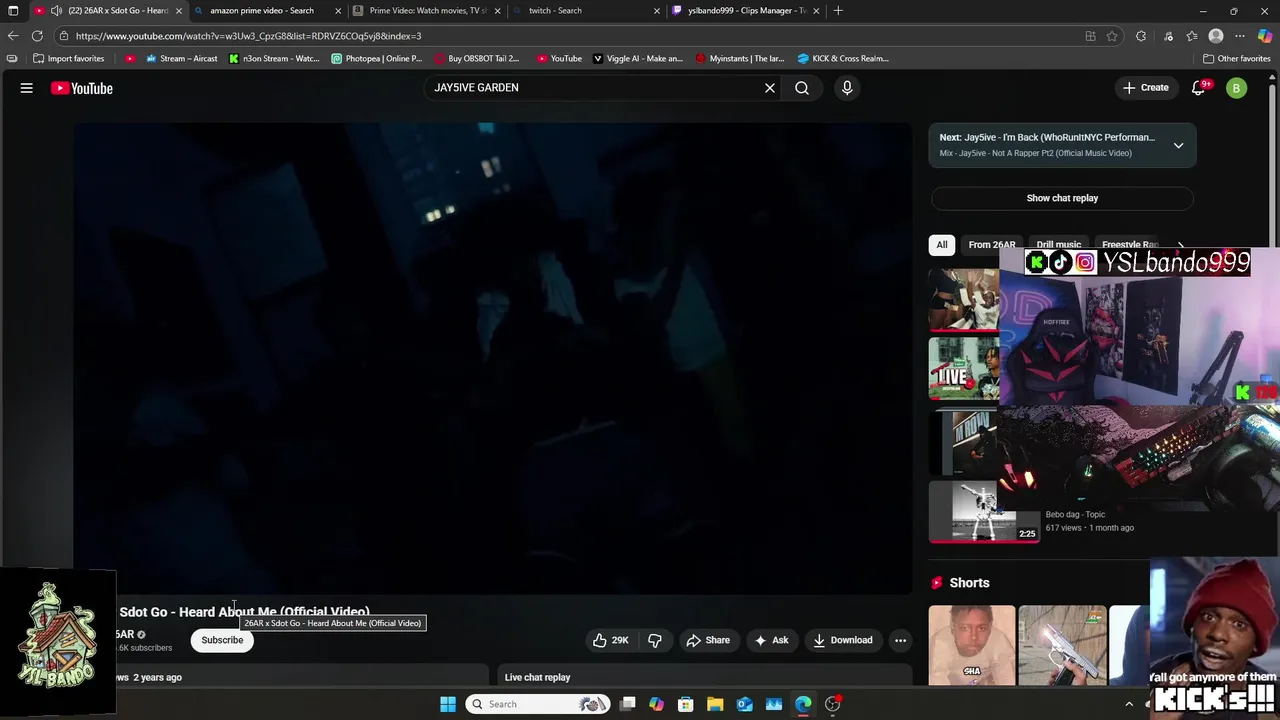
Task: Open the Create menu
Action: (x=1146, y=88)
